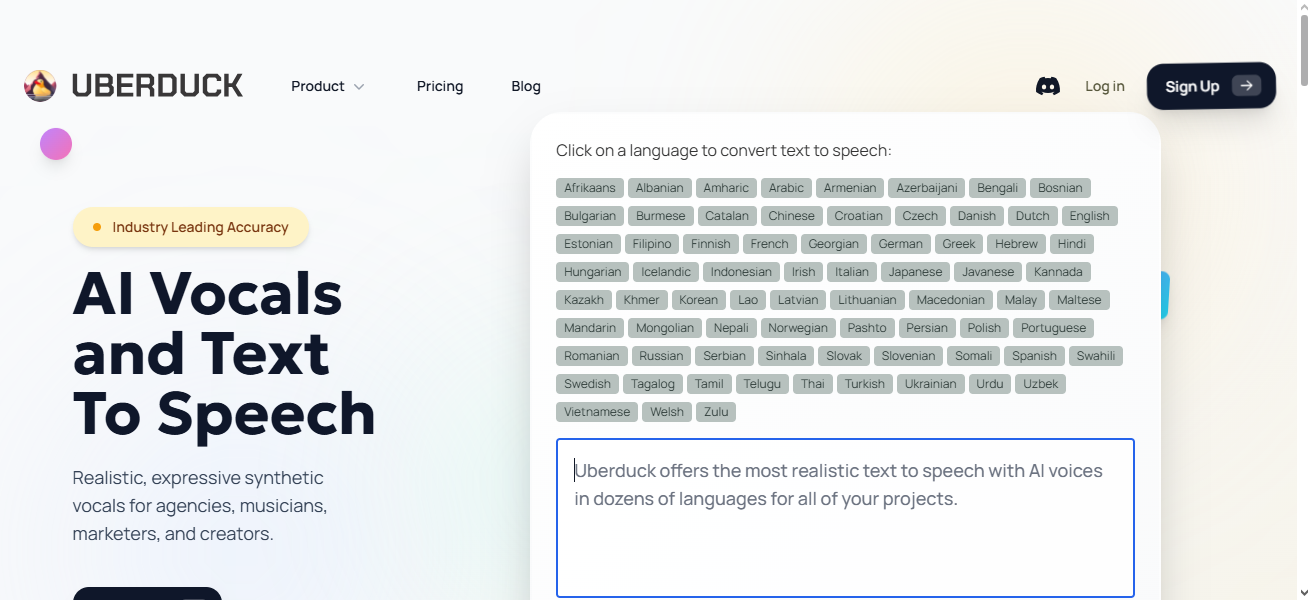This screenshot has height=600, width=1312.
Task: Select the Ukrainian language tag
Action: point(931,384)
